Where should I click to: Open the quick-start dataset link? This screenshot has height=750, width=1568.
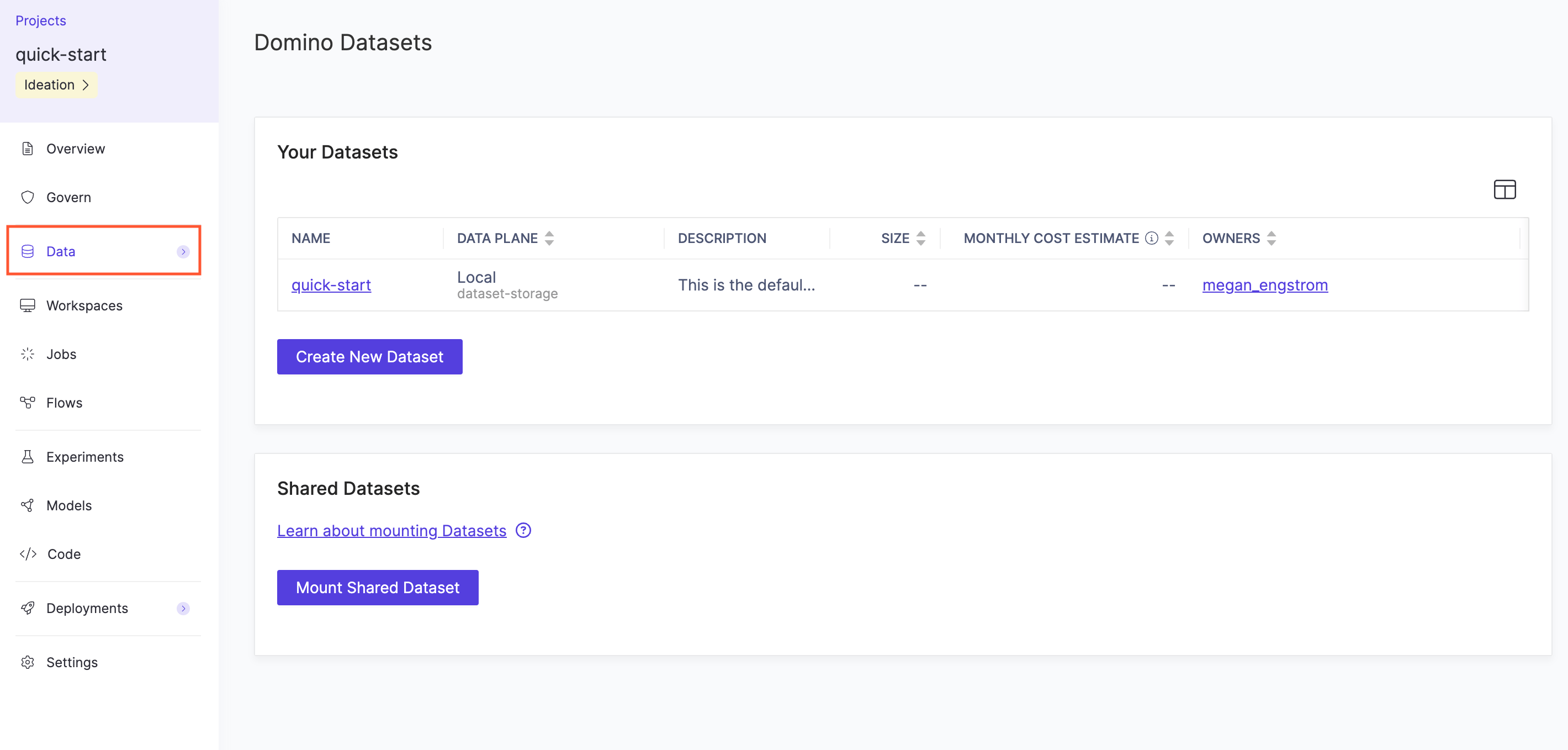click(x=331, y=285)
